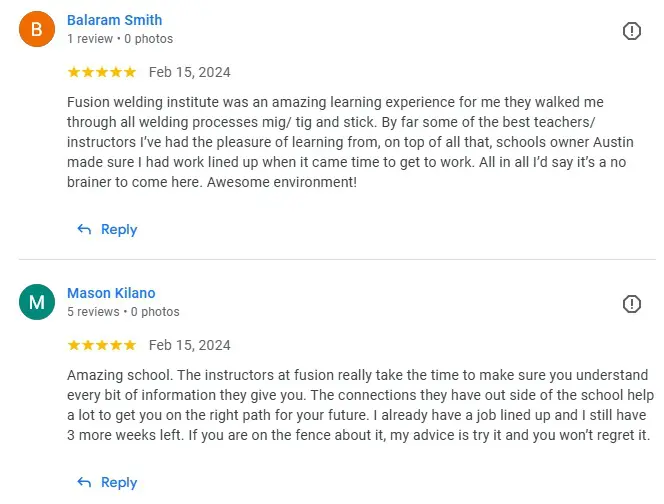Click the Reply text under Balaram Smith's review

[x=119, y=230]
